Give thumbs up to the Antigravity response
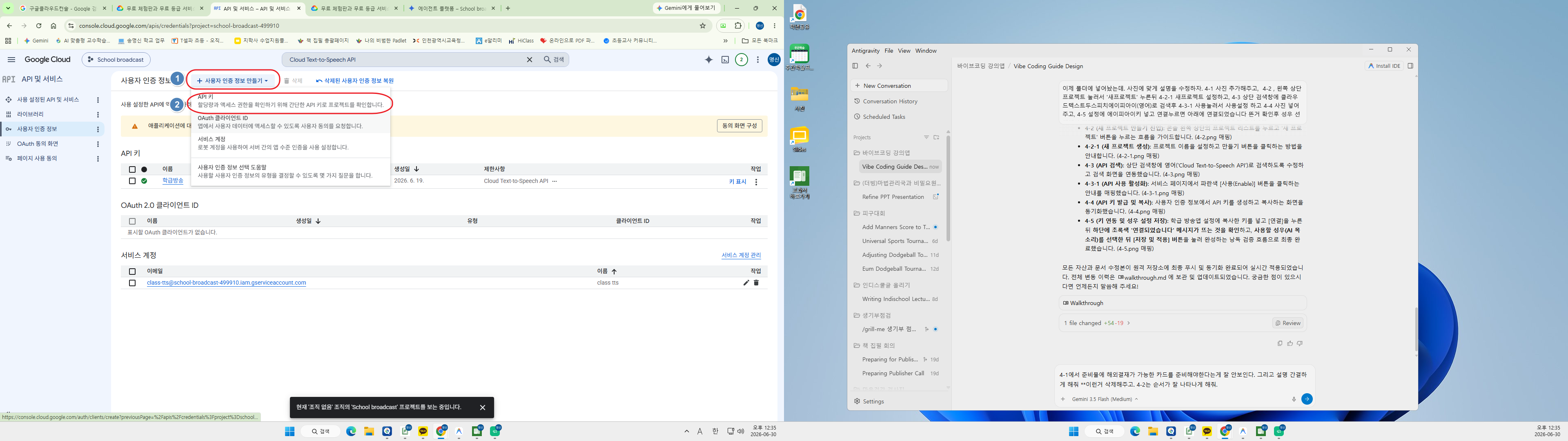 point(1290,343)
